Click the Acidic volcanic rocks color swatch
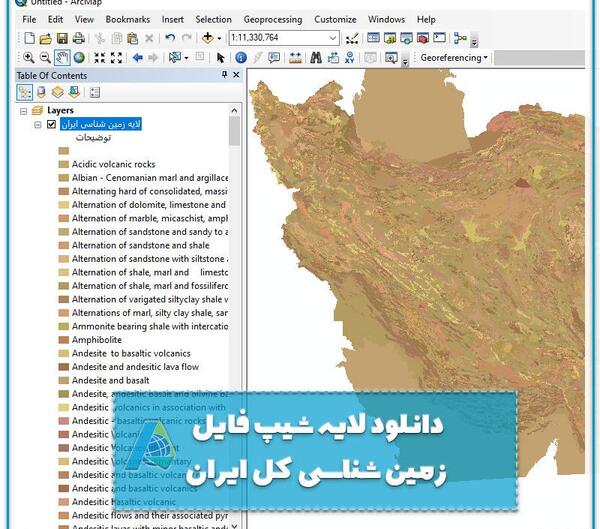Viewport: 600px width, 529px height. pyautogui.click(x=64, y=164)
